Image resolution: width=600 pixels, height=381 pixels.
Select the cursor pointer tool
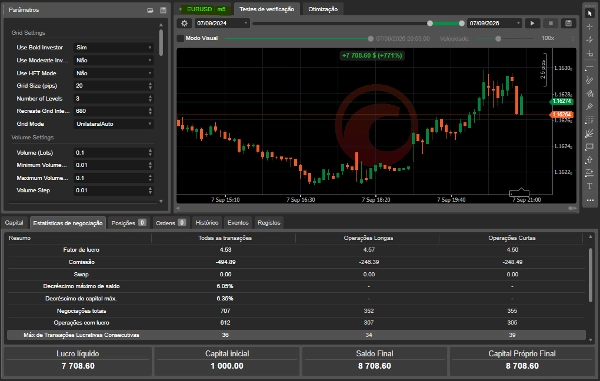589,13
